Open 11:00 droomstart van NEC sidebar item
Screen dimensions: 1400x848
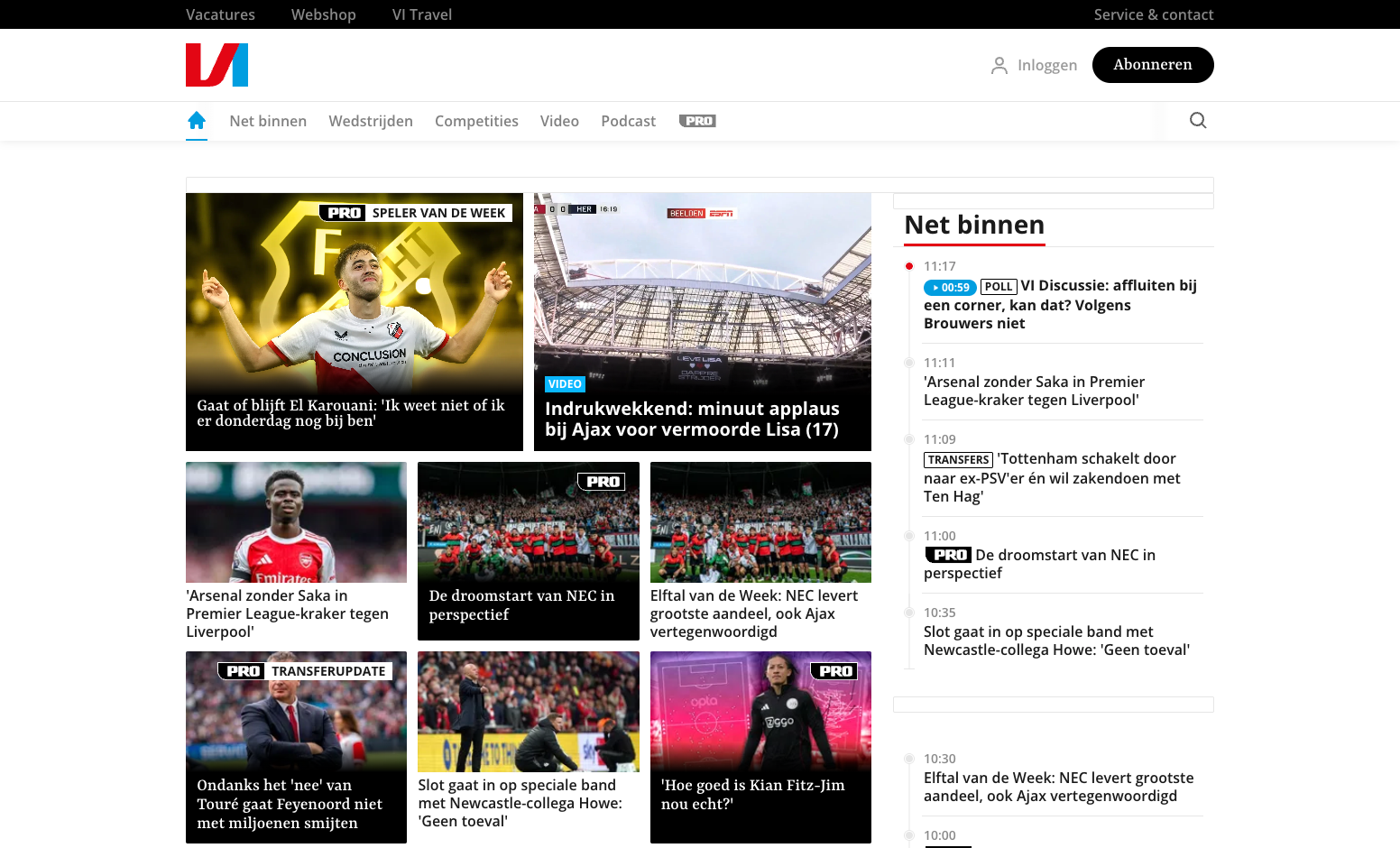[x=1039, y=564]
